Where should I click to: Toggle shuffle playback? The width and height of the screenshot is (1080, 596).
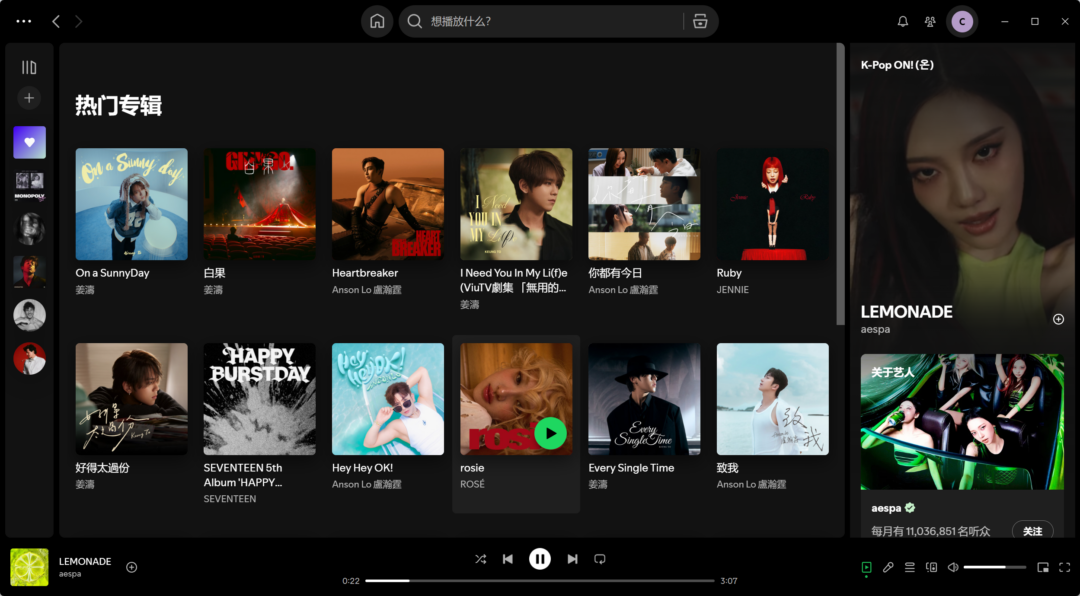(480, 559)
